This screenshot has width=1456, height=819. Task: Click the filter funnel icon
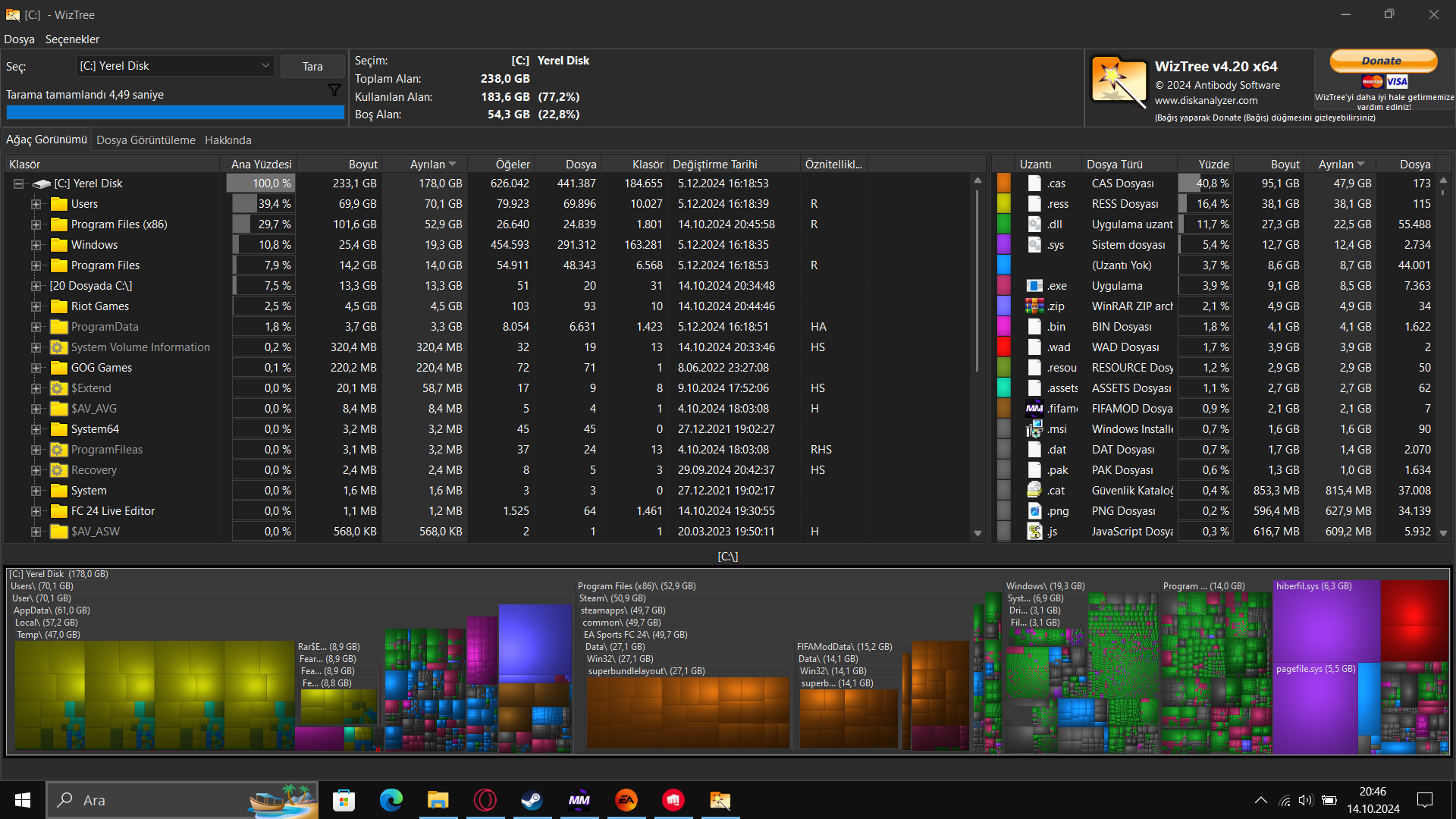[x=334, y=90]
